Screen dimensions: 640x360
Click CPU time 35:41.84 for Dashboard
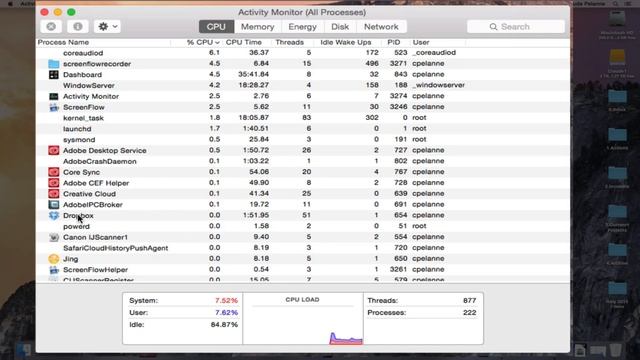coord(253,74)
